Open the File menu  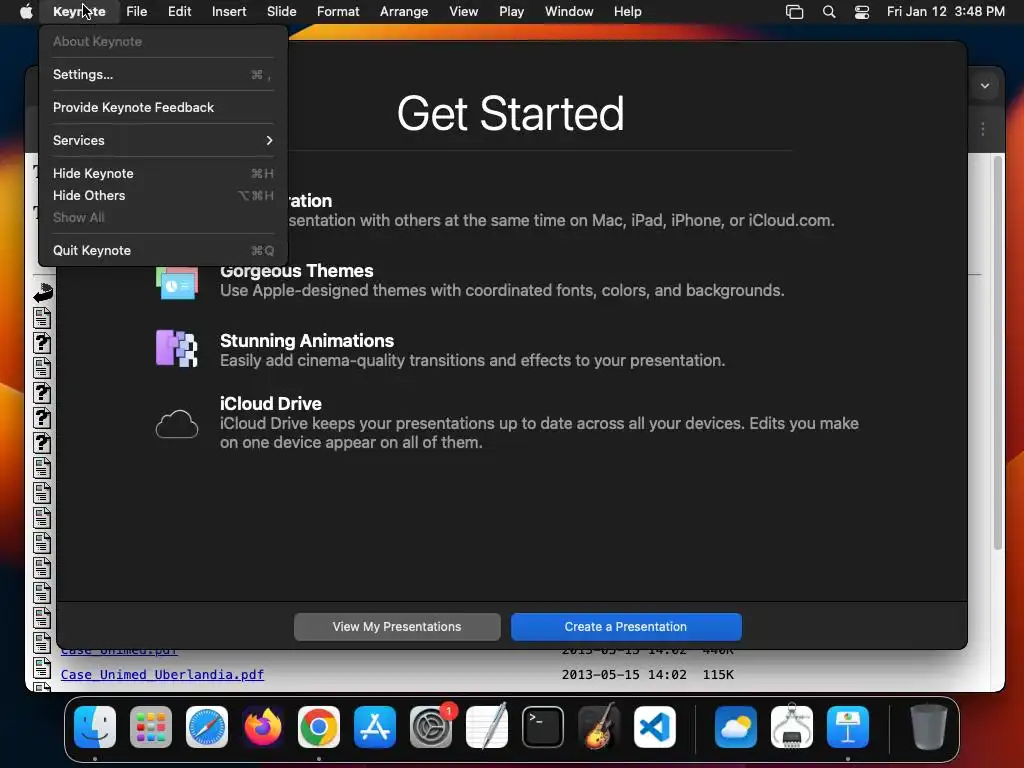pyautogui.click(x=136, y=12)
